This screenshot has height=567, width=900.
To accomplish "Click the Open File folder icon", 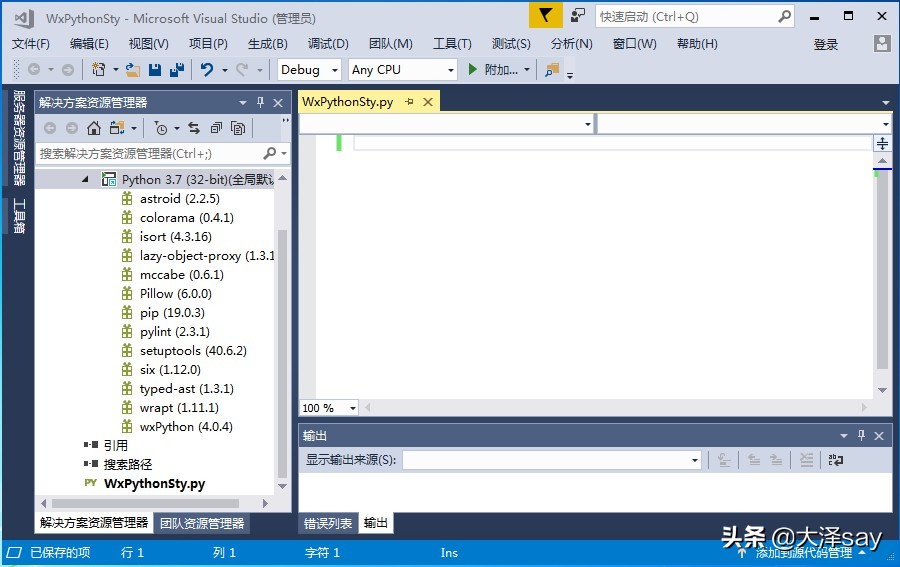I will (133, 70).
